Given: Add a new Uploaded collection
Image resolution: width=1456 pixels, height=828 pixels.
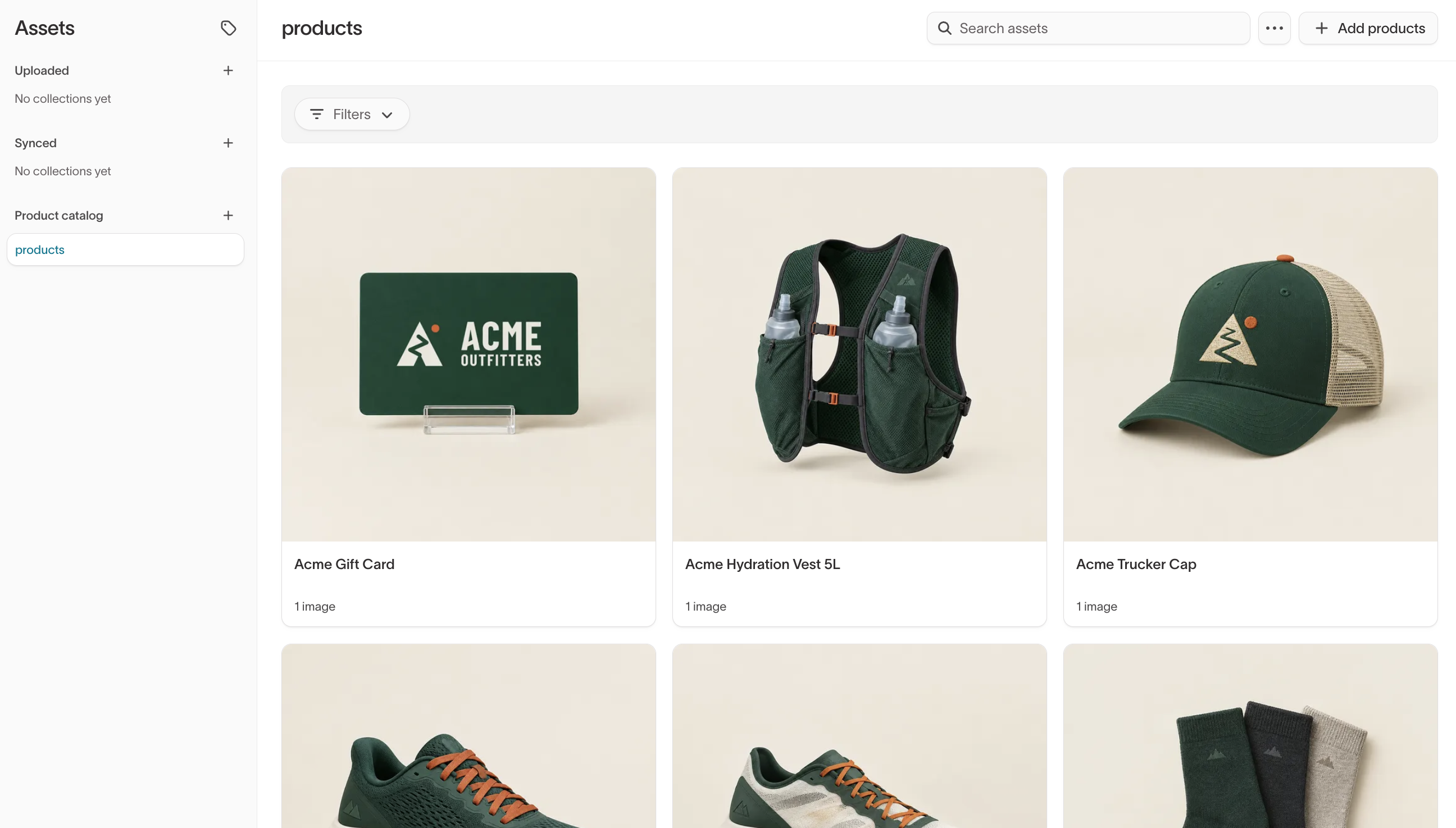Looking at the screenshot, I should [228, 71].
